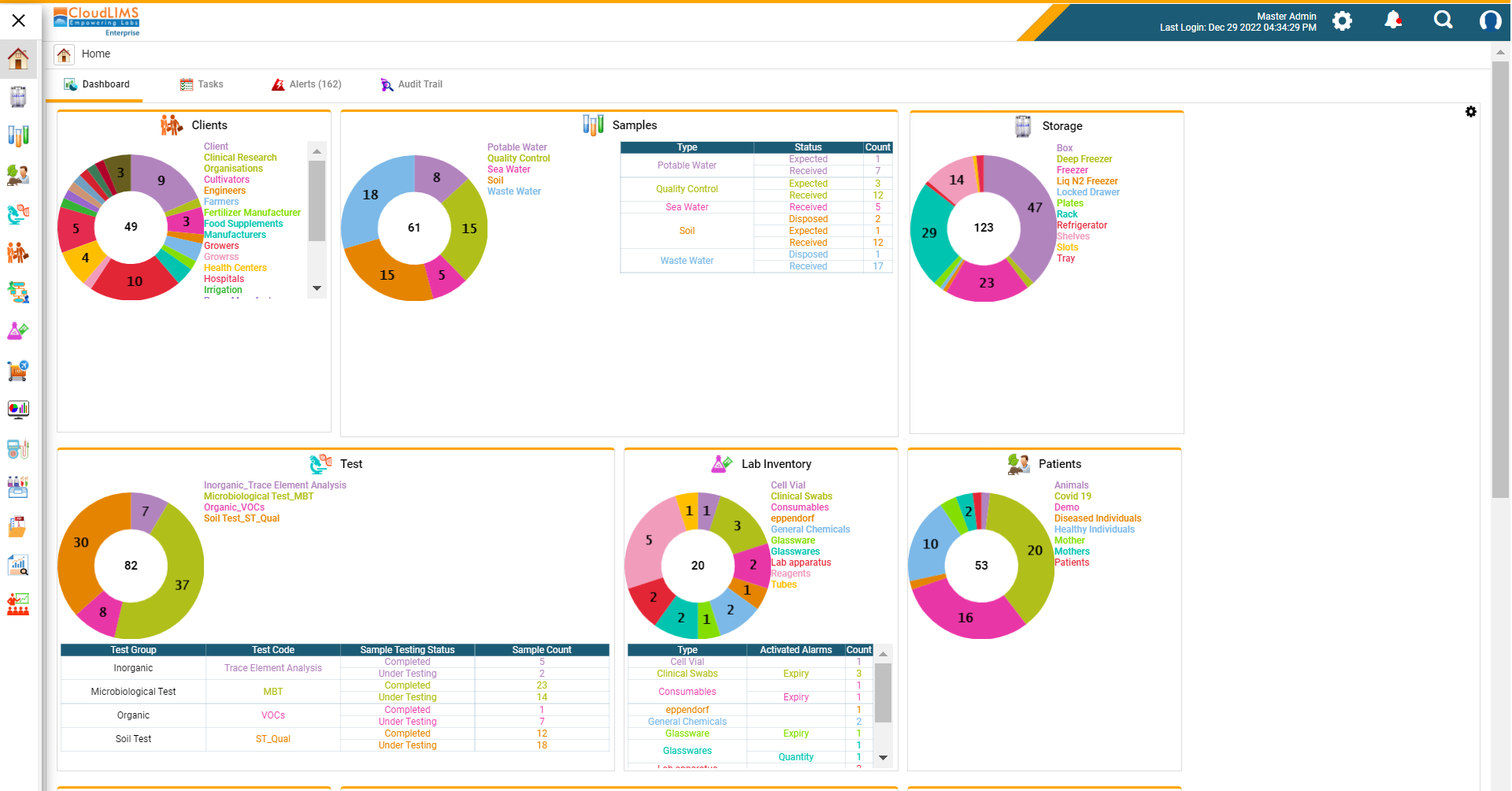Click the Storage widget gear icon
Image resolution: width=1512 pixels, height=791 pixels.
click(x=1471, y=112)
